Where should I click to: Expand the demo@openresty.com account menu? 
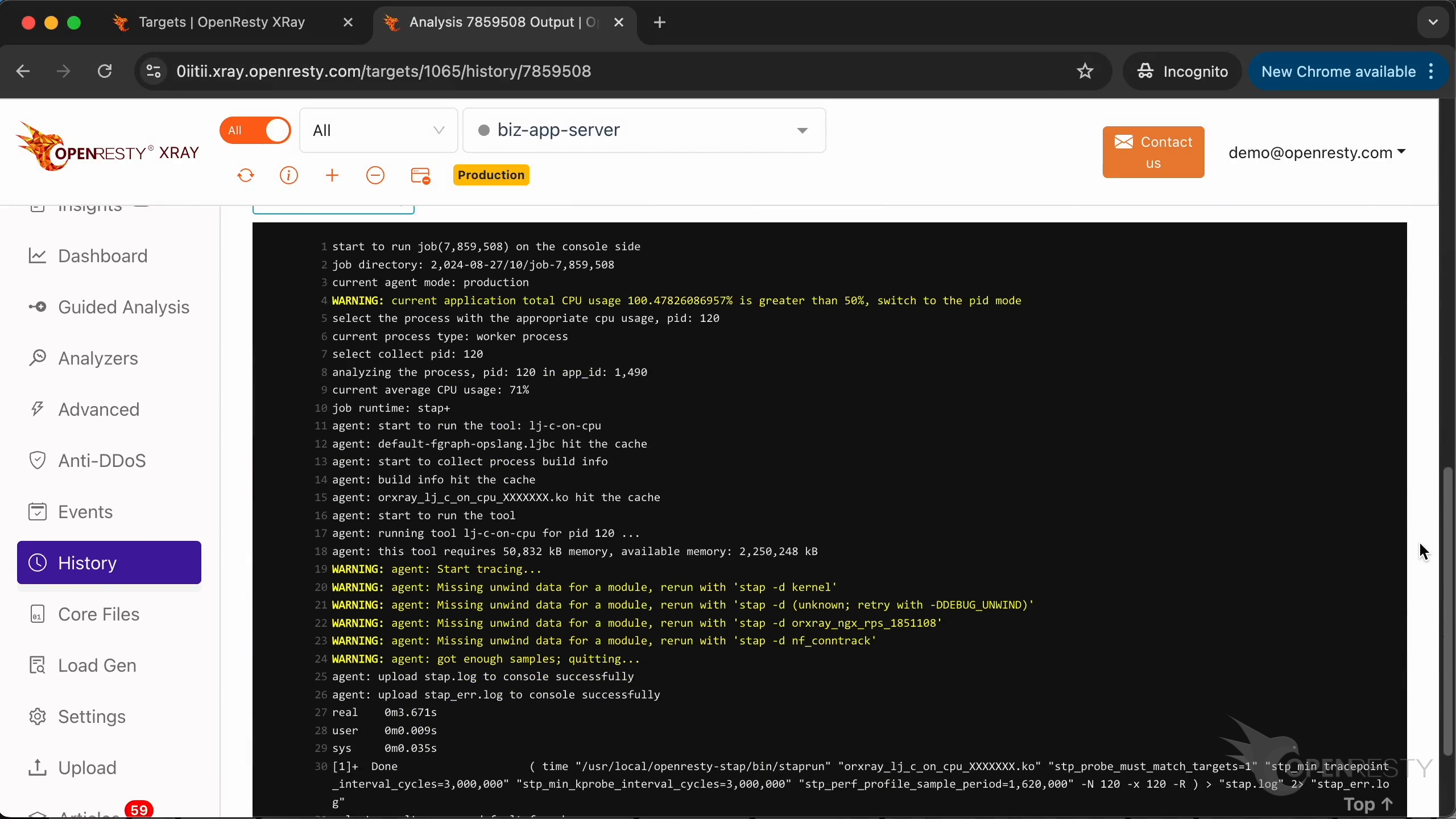click(x=1317, y=152)
